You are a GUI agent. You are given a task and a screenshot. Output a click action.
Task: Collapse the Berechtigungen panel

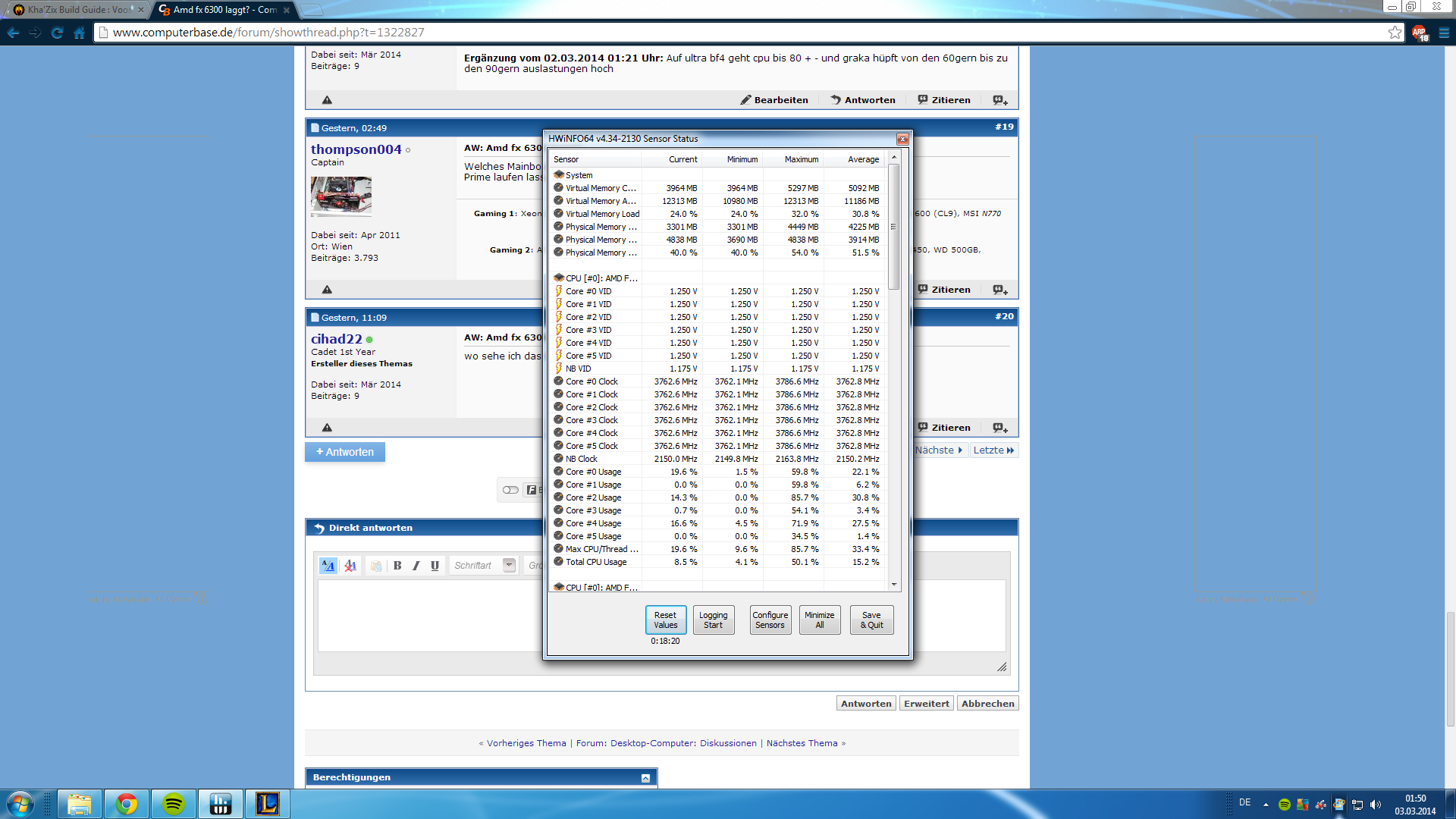(645, 778)
